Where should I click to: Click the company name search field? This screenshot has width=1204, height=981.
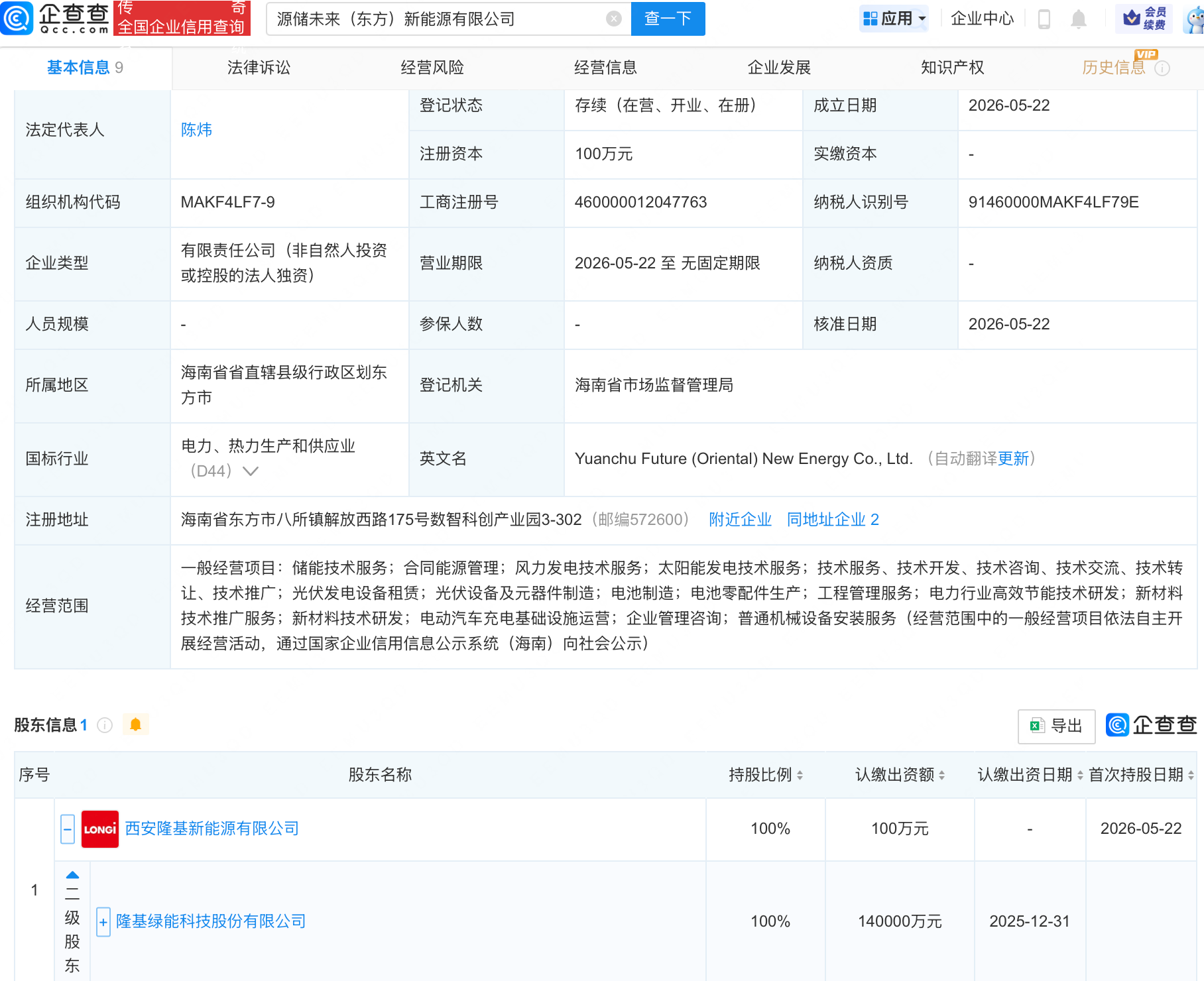pyautogui.click(x=438, y=19)
